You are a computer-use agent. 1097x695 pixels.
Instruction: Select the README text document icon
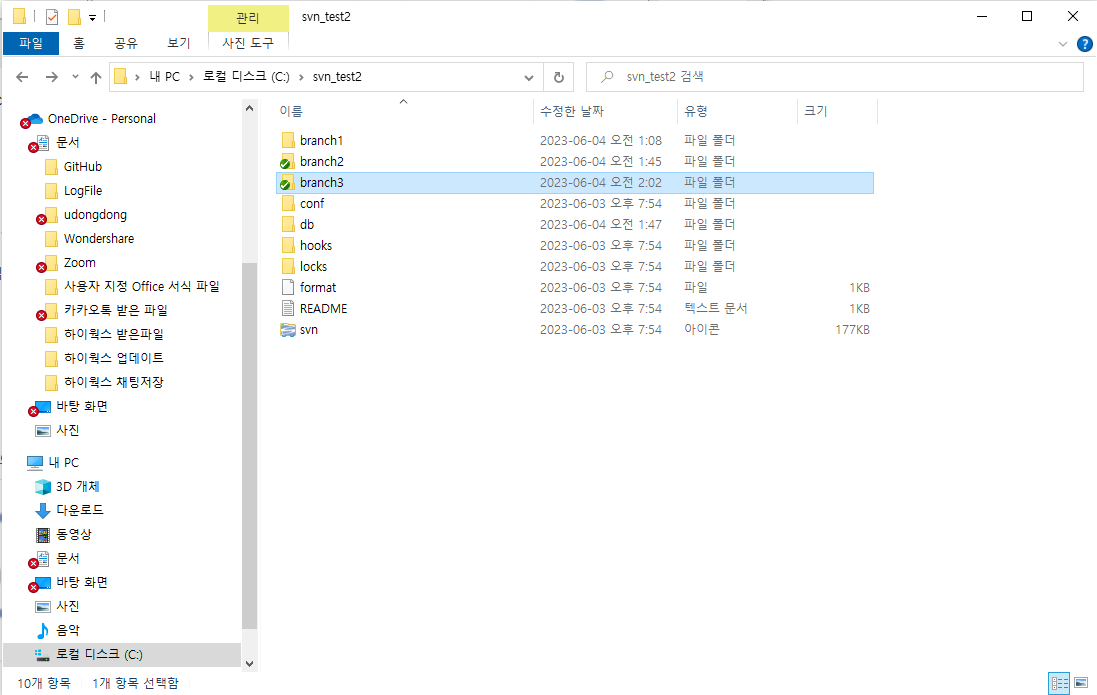click(x=288, y=309)
